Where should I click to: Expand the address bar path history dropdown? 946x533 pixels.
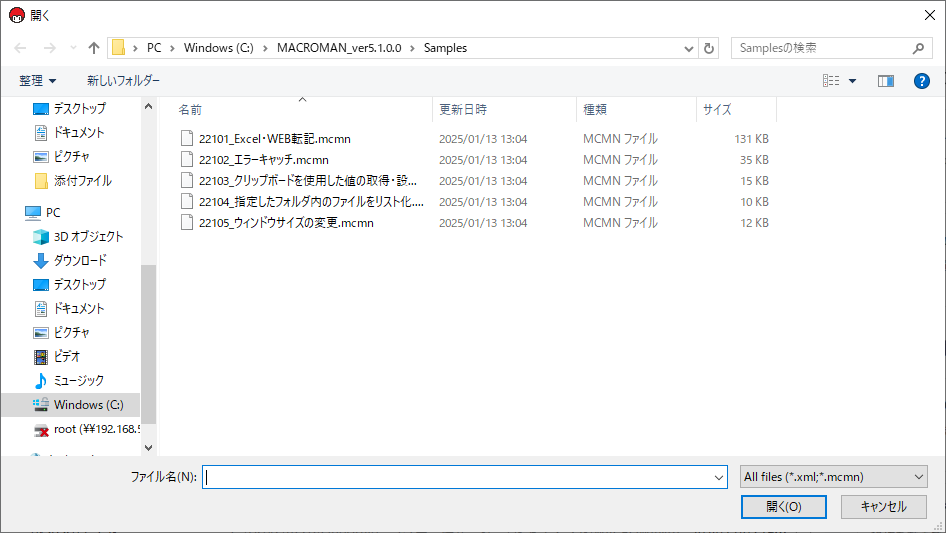coord(689,48)
